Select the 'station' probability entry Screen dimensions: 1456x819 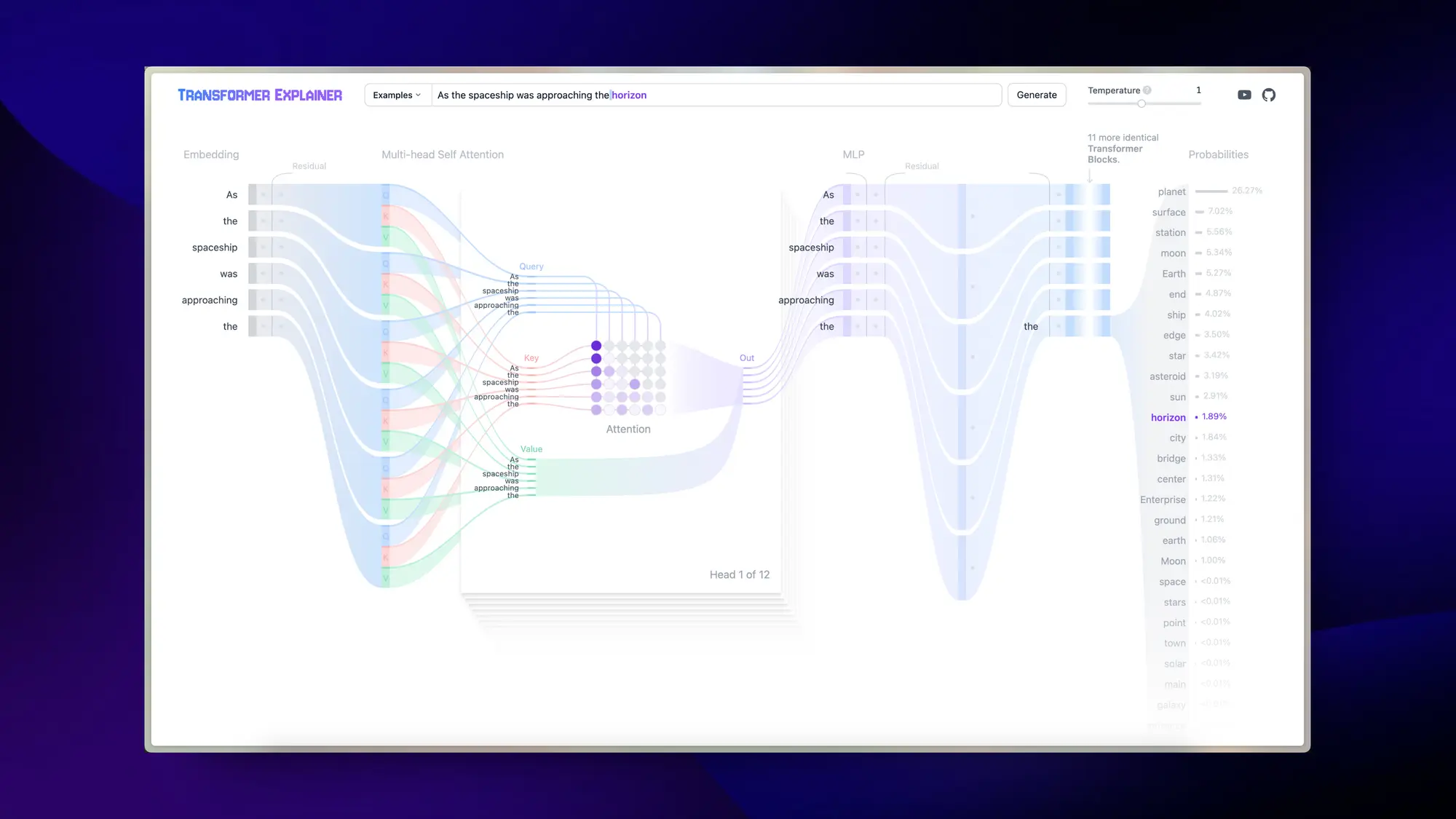click(x=1170, y=232)
